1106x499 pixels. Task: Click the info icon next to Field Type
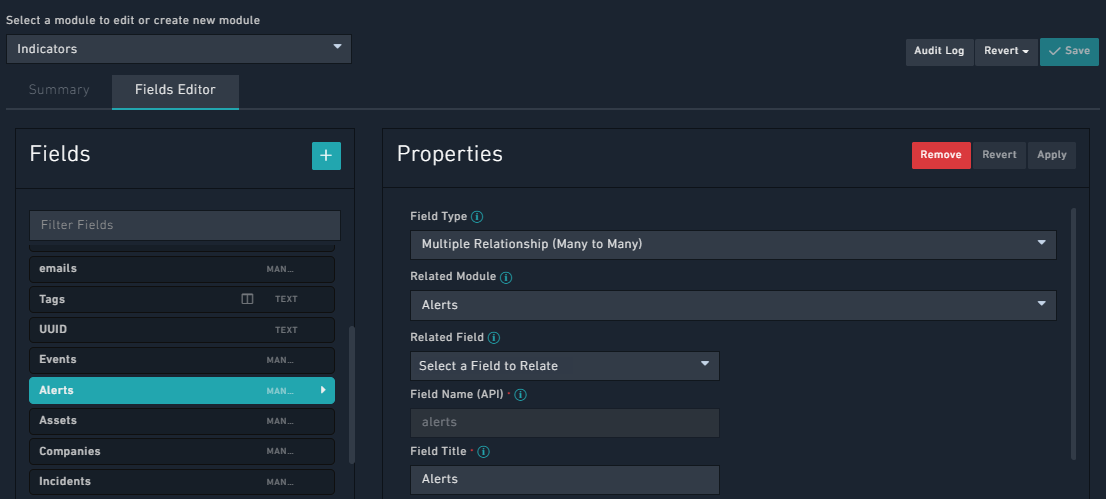[477, 217]
